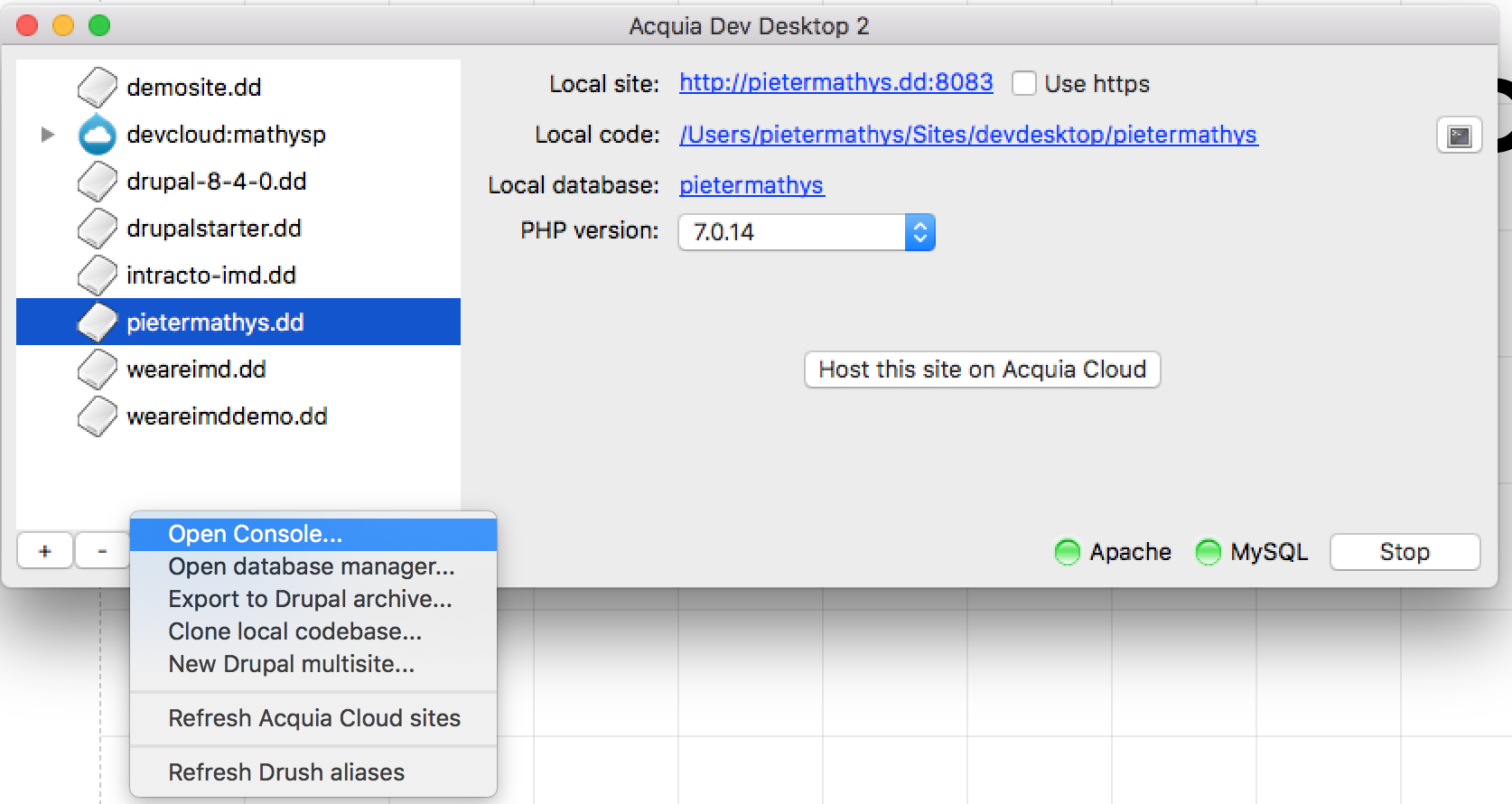Click the green MySQL status indicator
Image resolution: width=1512 pixels, height=804 pixels.
tap(1208, 552)
